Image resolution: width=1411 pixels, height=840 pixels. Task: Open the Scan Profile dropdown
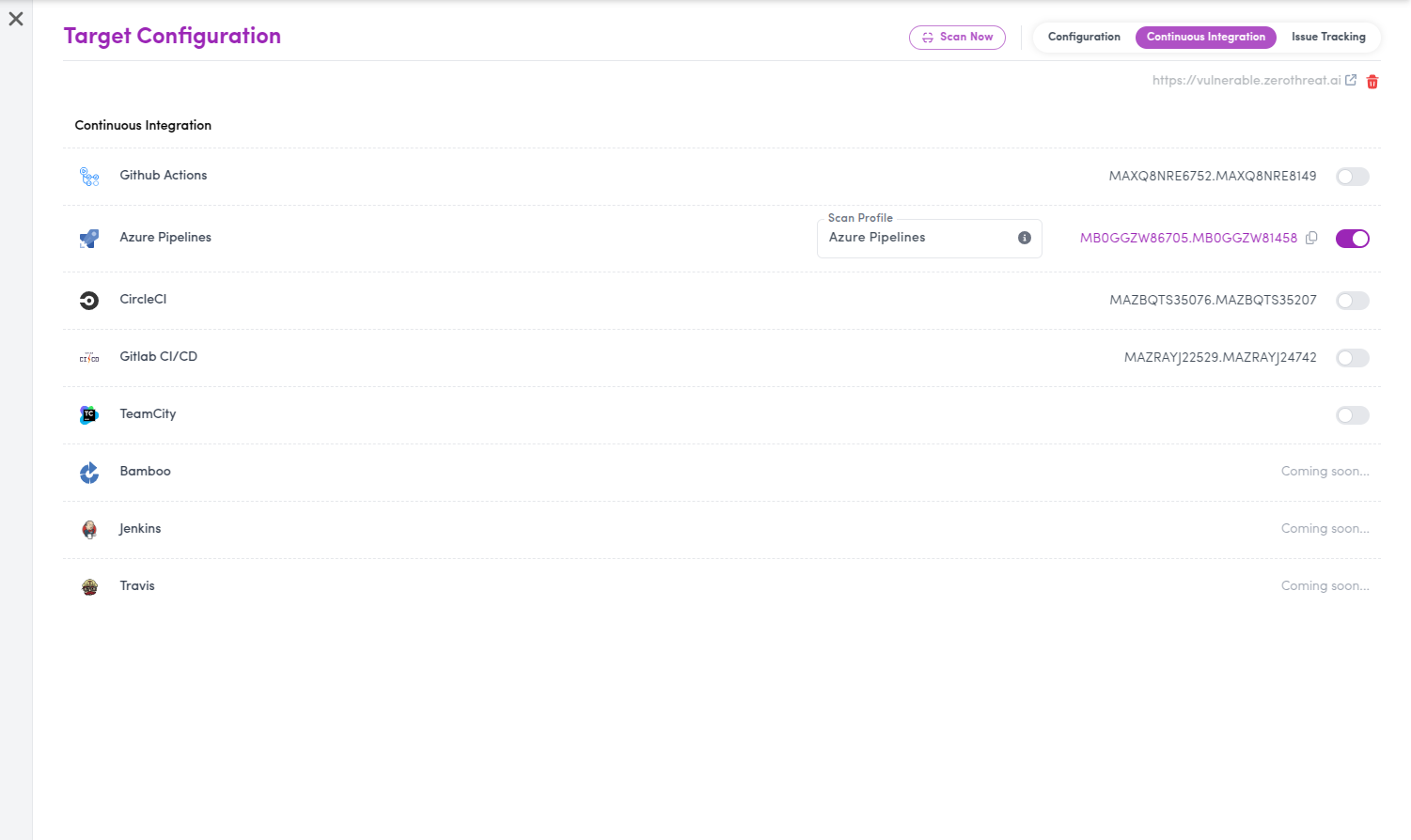coord(930,238)
